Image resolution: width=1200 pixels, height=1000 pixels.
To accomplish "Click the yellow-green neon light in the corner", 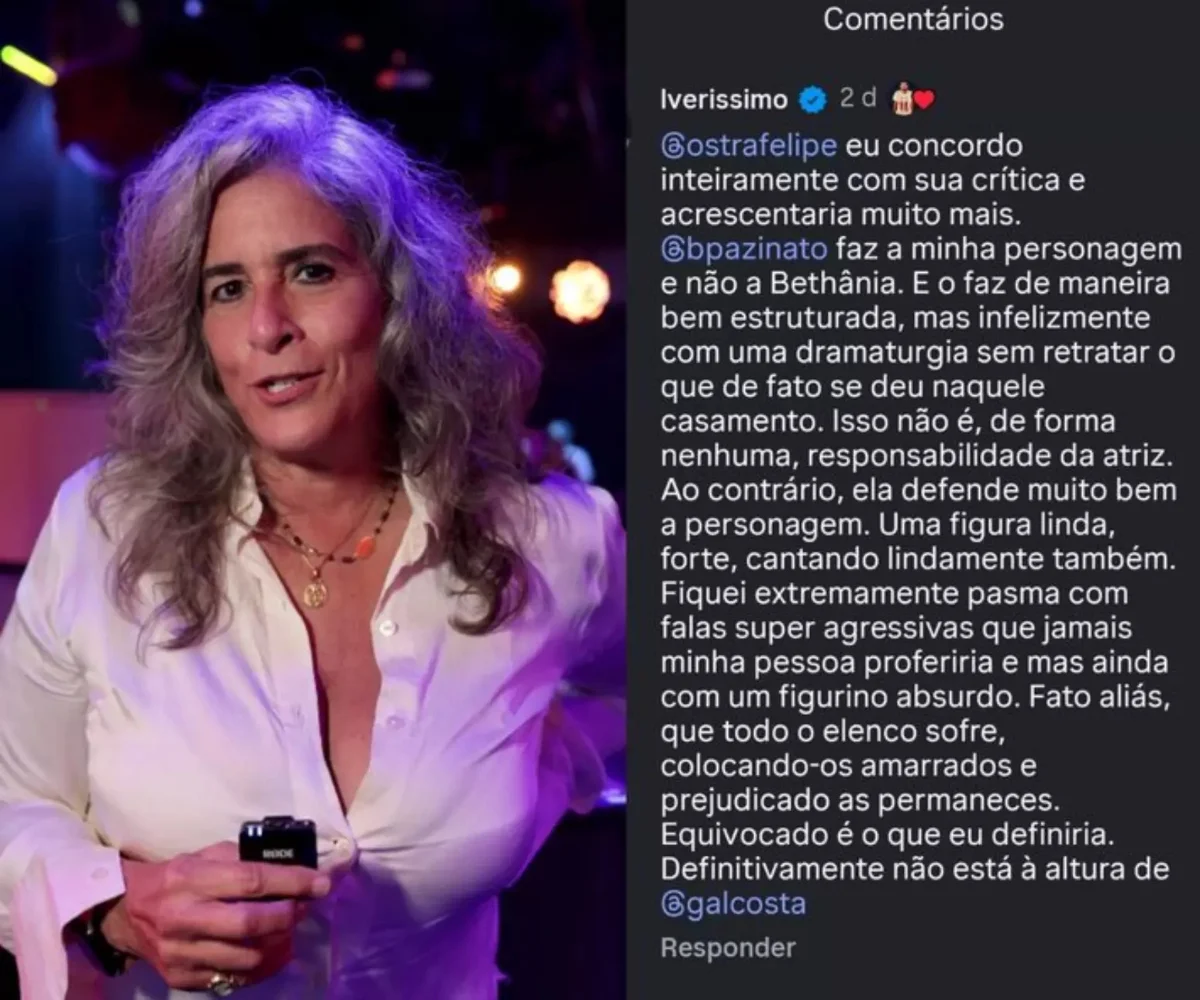I will [28, 65].
